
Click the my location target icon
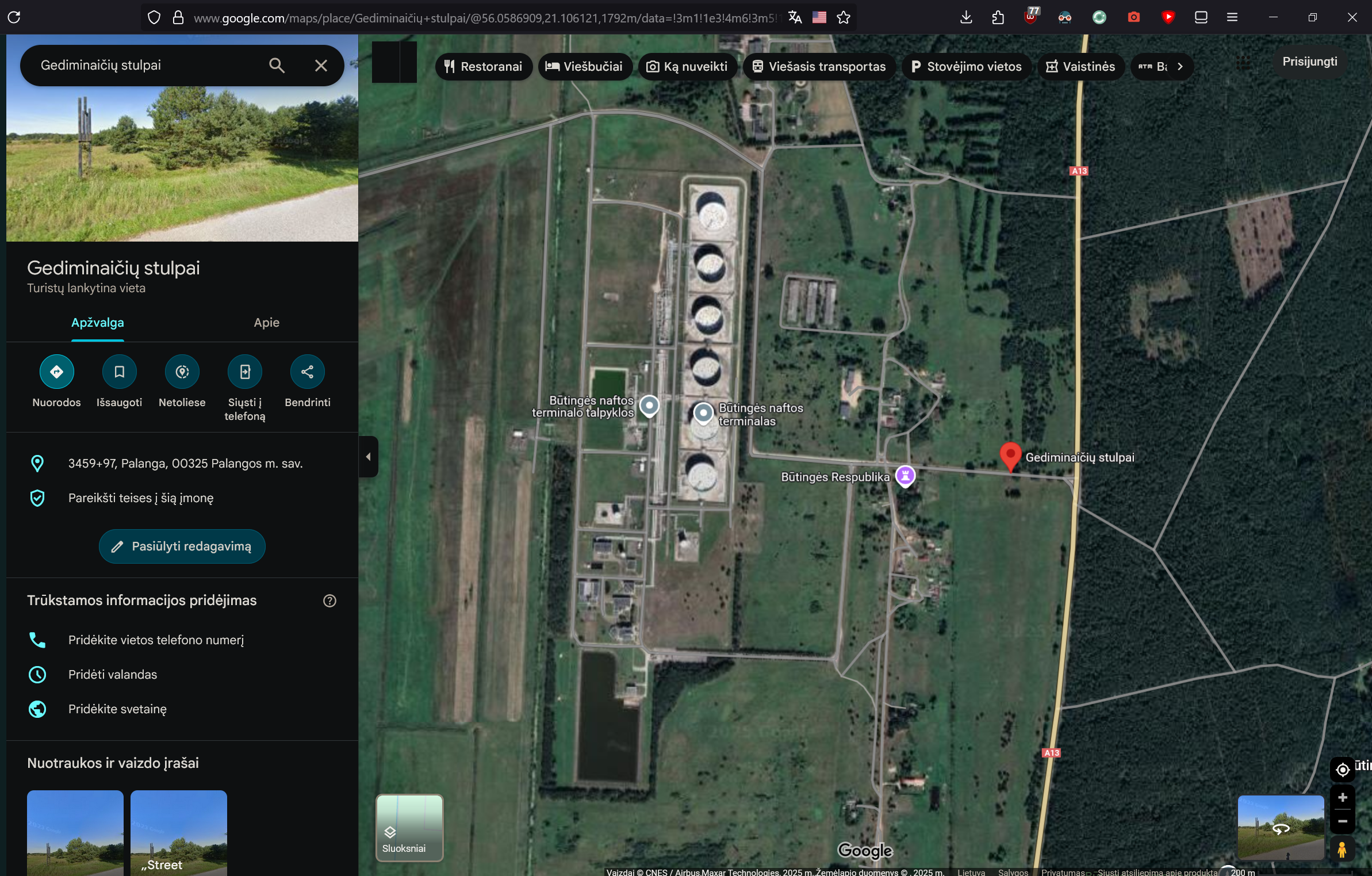tap(1342, 769)
